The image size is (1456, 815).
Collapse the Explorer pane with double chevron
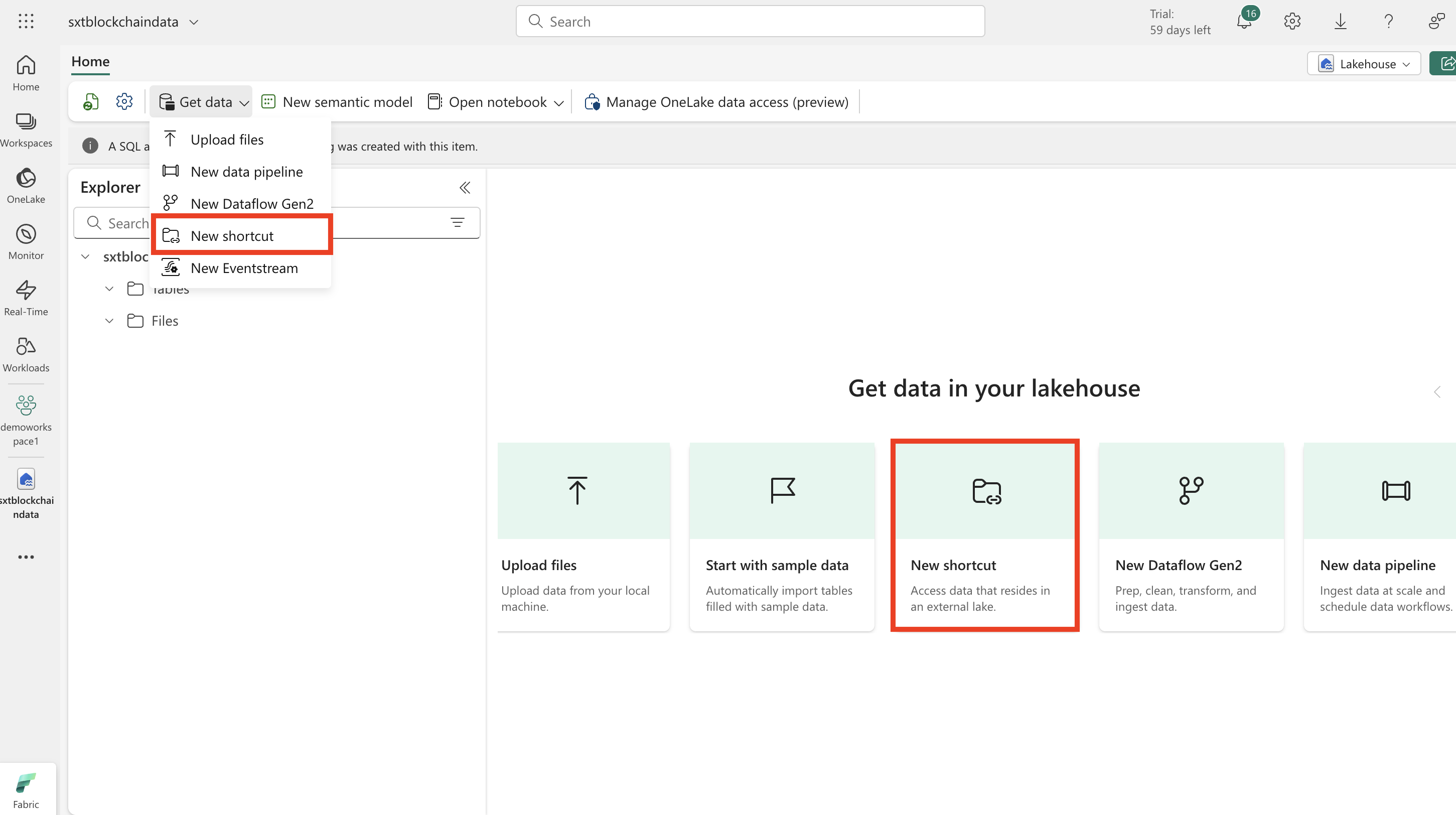(x=465, y=188)
